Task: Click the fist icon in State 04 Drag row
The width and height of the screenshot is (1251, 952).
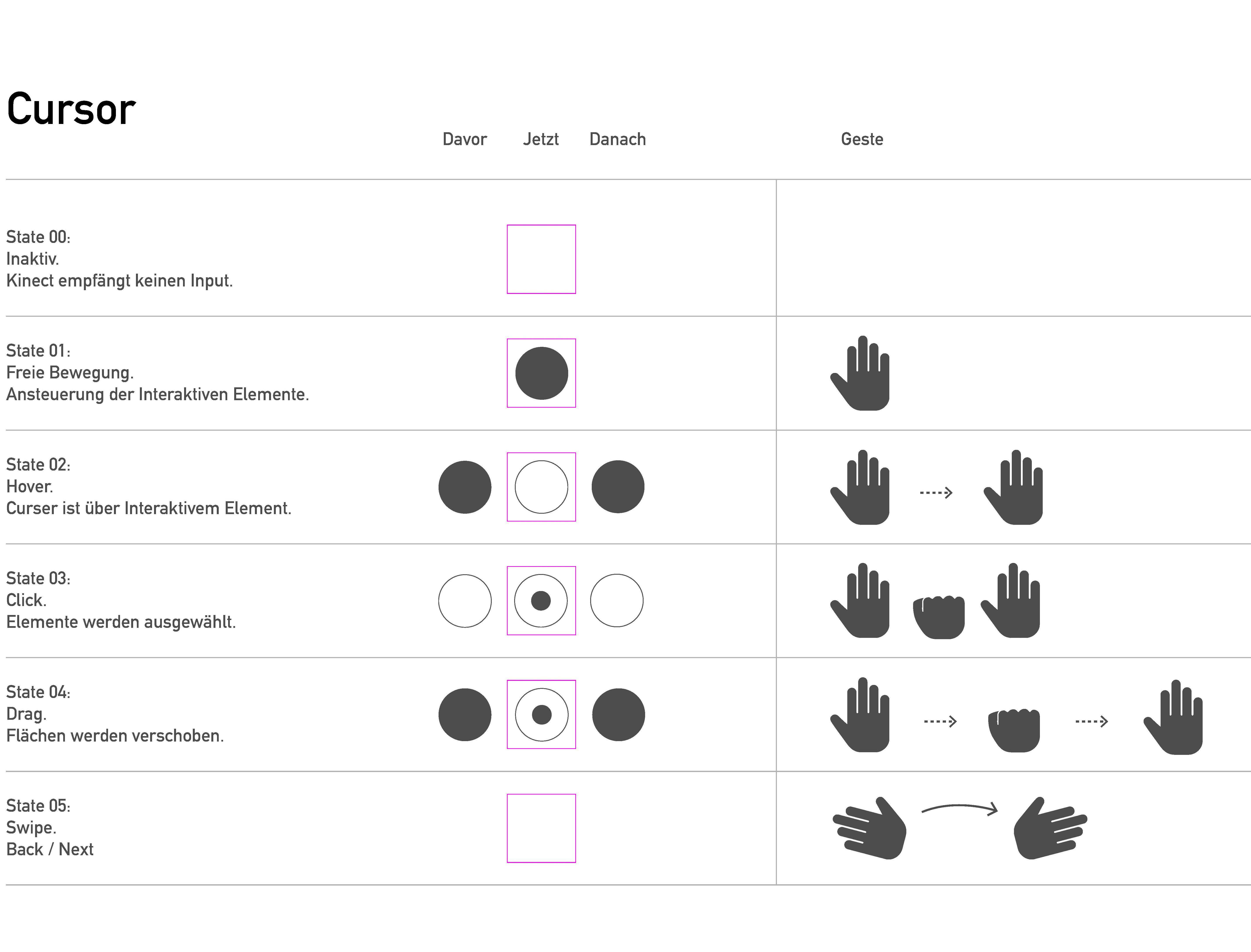Action: tap(1014, 730)
